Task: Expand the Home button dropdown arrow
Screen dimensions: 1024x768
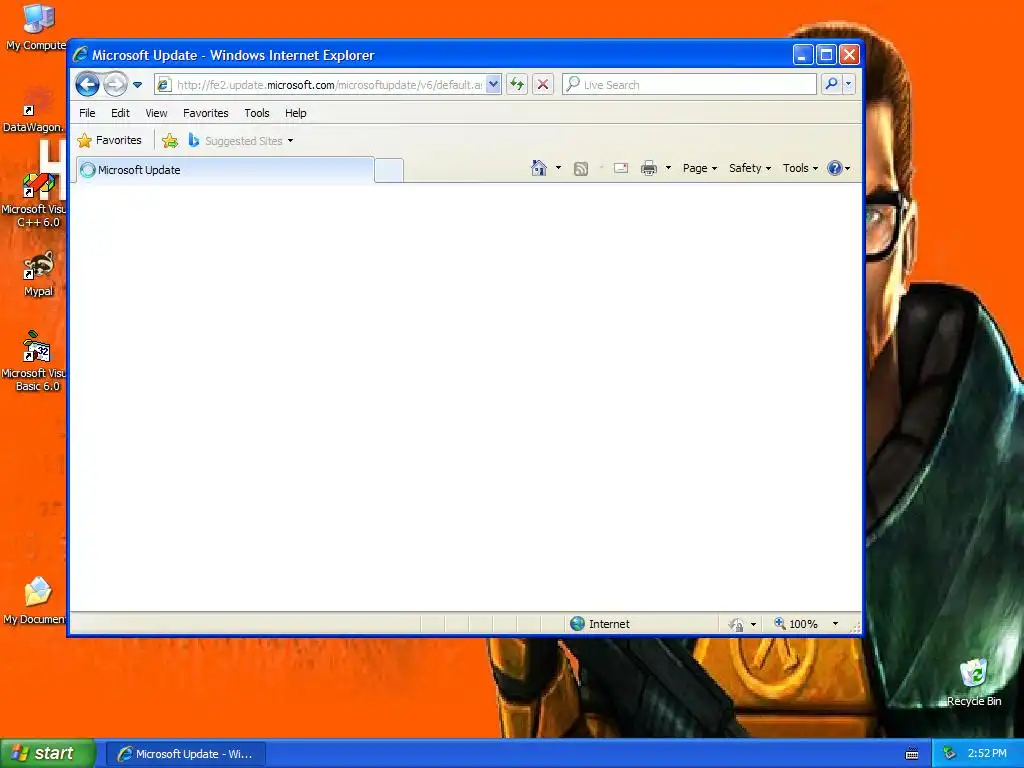Action: 558,168
